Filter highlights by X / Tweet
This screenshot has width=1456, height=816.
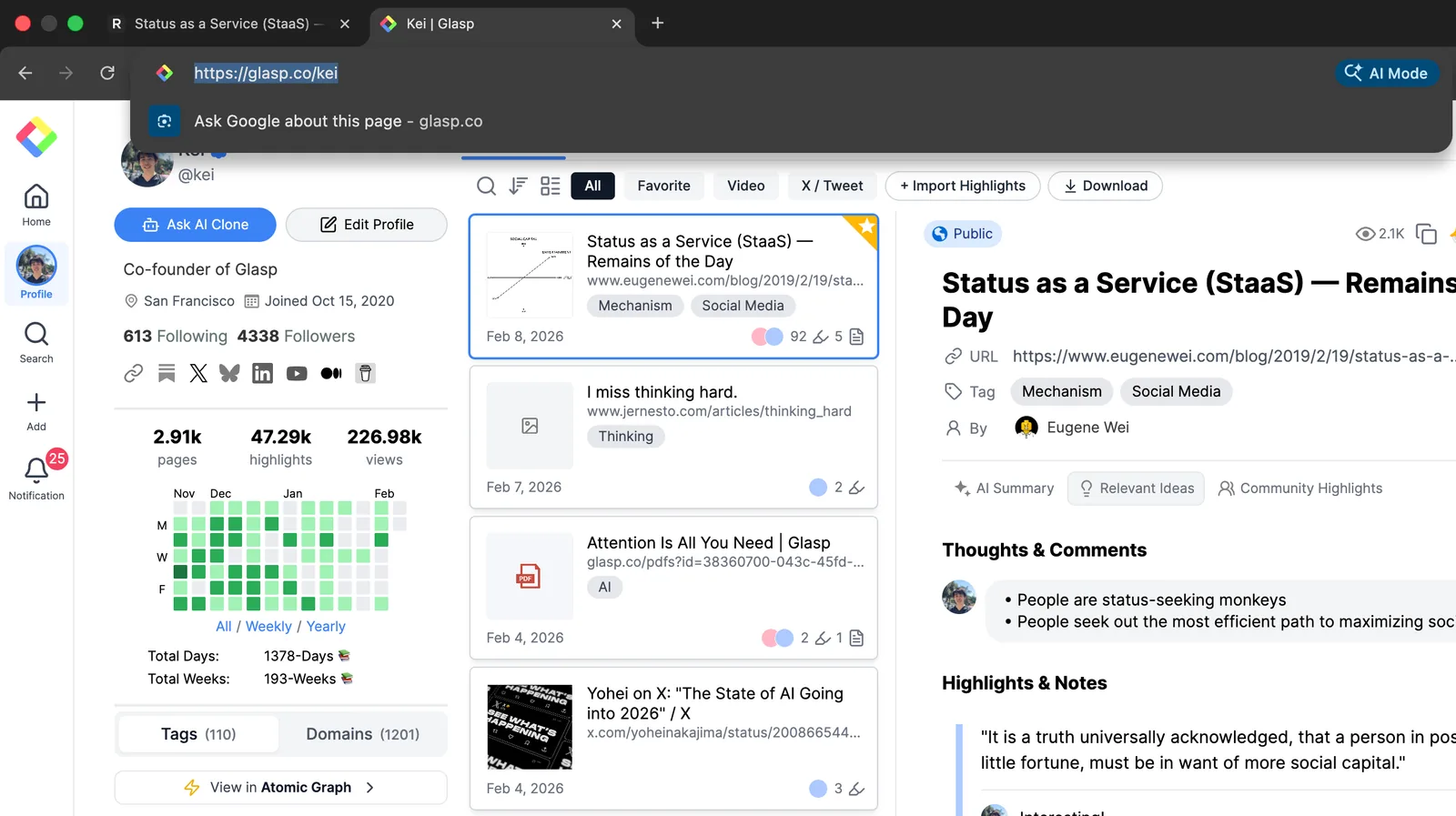click(x=832, y=186)
